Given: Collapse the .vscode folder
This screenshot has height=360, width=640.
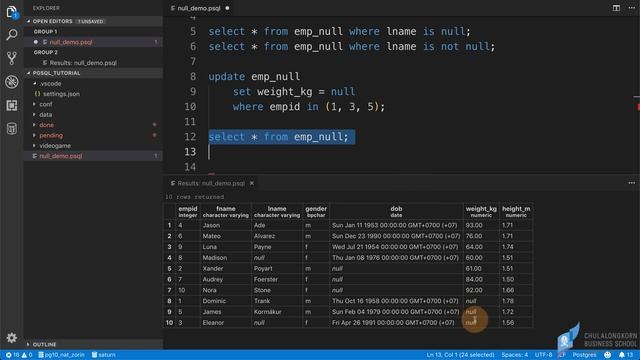Looking at the screenshot, I should [x=50, y=83].
